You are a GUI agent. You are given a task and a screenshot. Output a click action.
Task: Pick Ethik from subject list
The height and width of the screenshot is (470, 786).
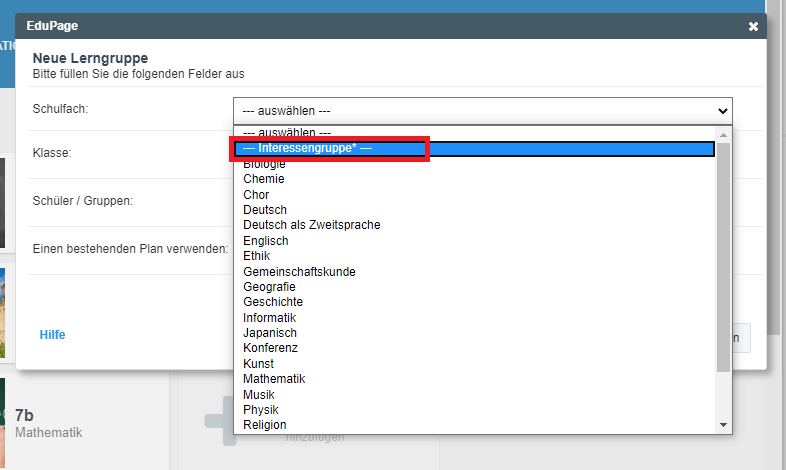[475, 256]
